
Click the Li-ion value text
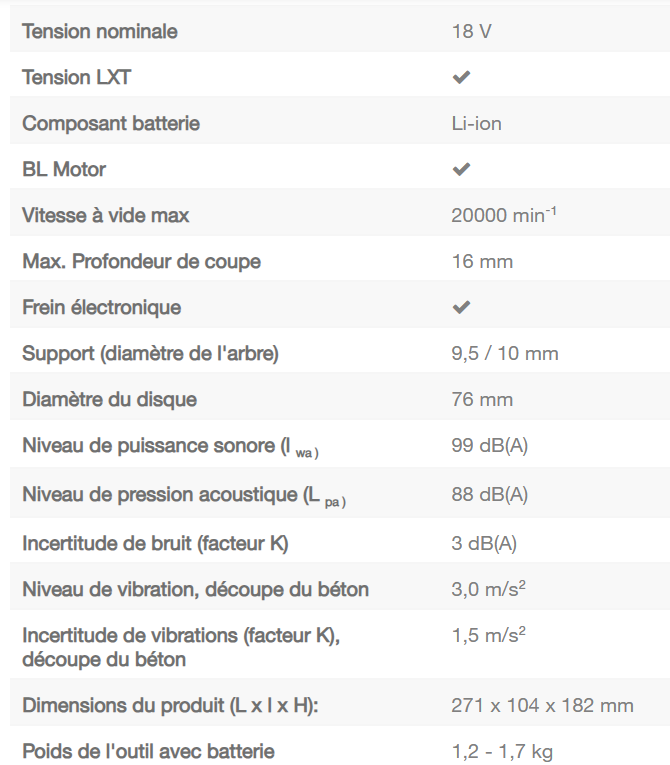(x=476, y=123)
